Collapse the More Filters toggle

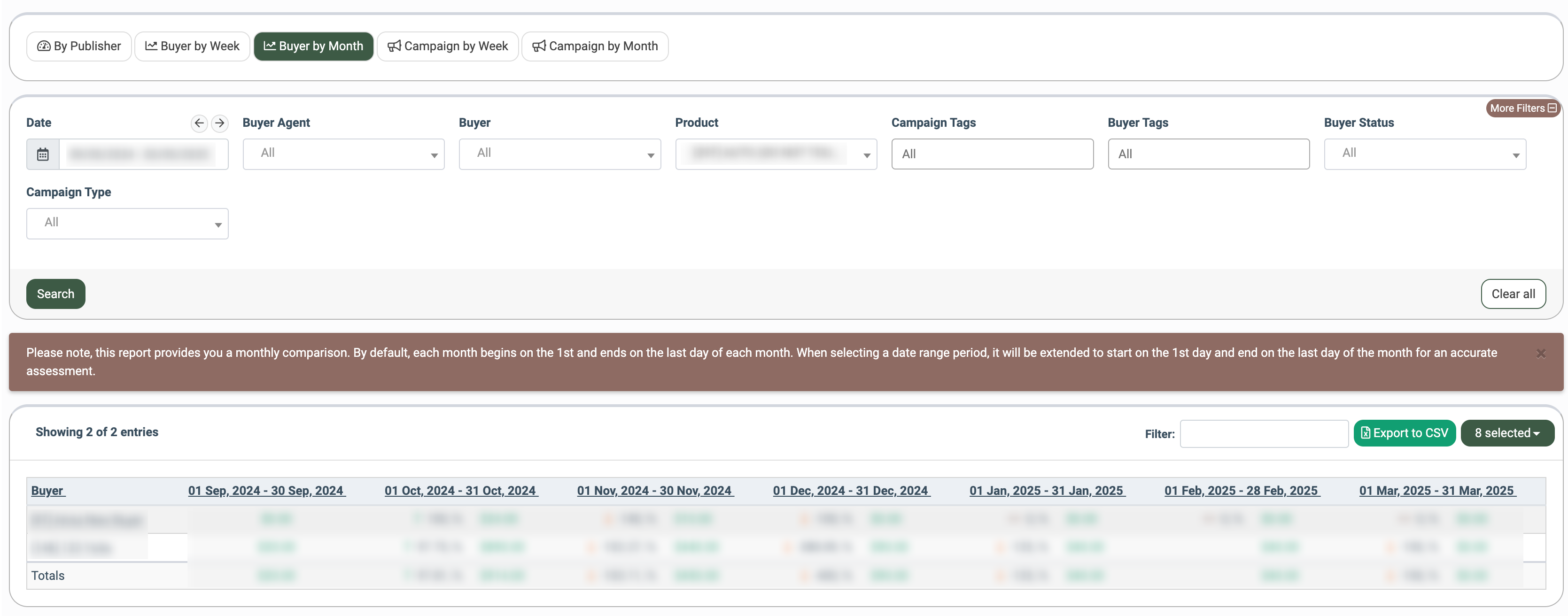[1522, 108]
